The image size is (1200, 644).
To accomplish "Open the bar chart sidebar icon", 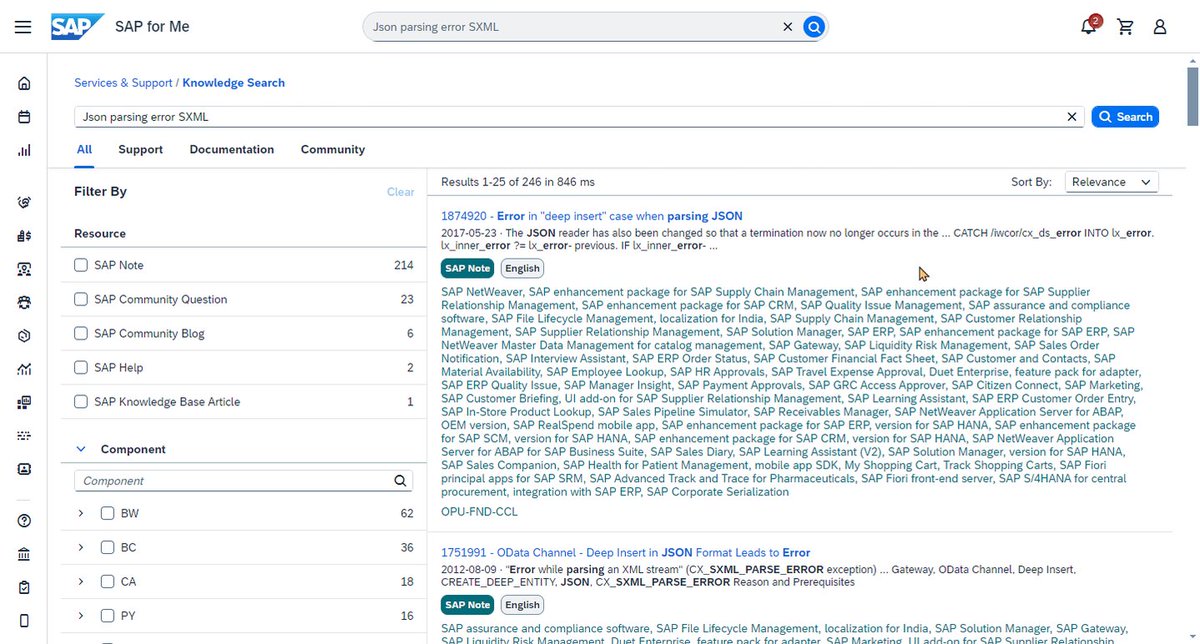I will [24, 151].
